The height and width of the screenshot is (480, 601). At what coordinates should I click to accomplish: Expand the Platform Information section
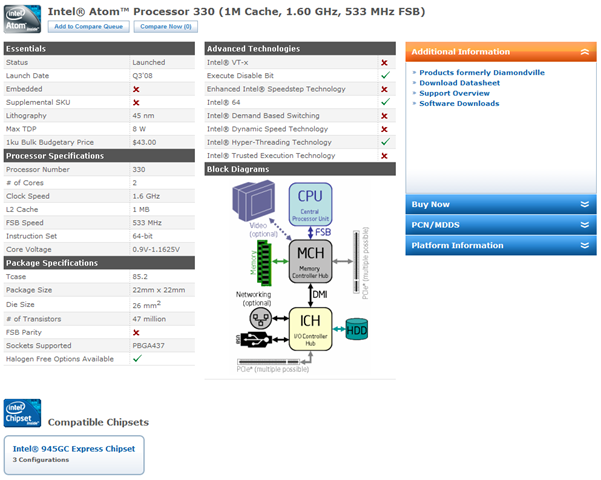(x=501, y=245)
